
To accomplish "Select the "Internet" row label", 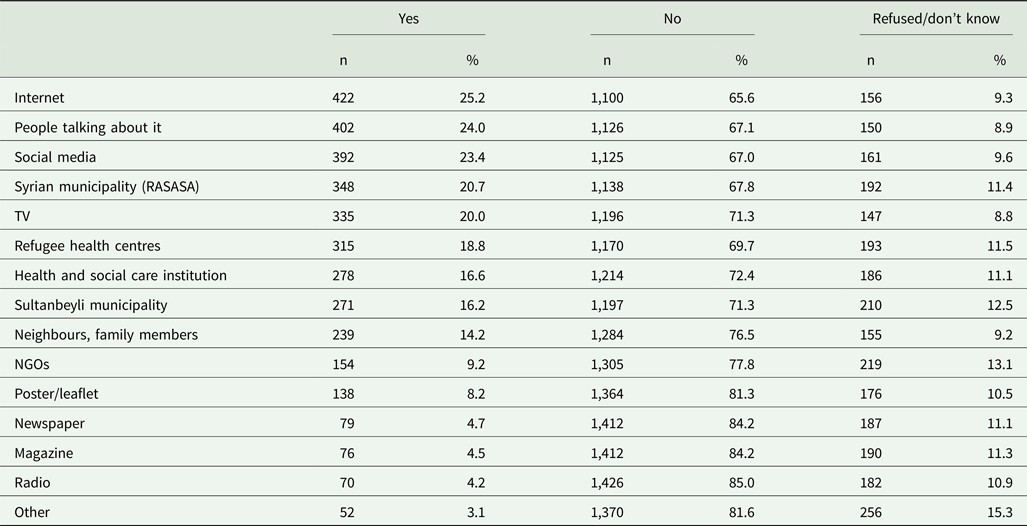I will coord(39,97).
